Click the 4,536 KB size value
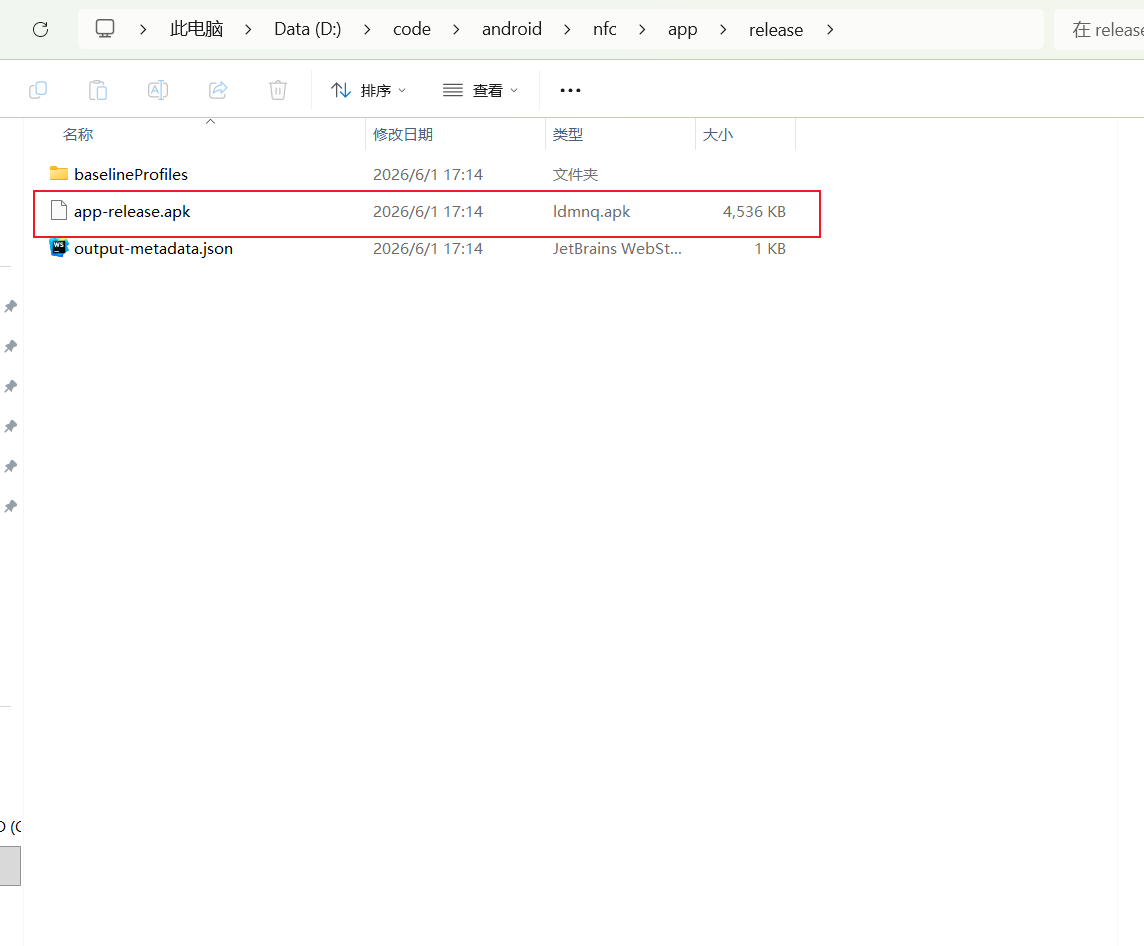The image size is (1144, 946). point(754,212)
